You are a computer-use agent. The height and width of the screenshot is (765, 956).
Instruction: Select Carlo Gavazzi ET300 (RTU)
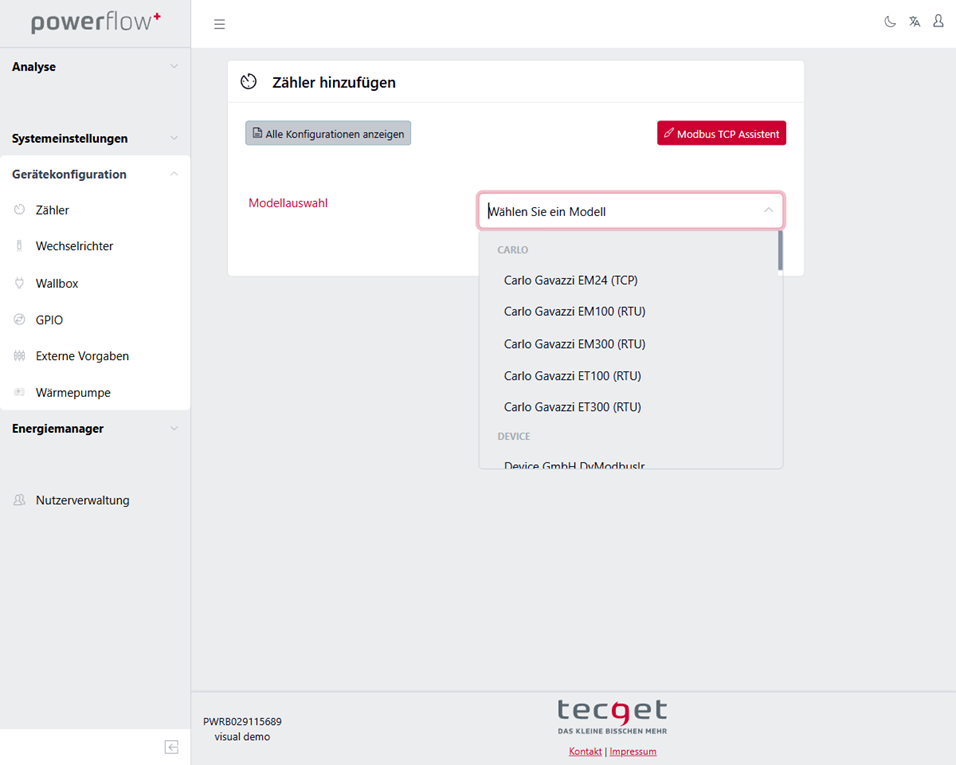pos(629,407)
